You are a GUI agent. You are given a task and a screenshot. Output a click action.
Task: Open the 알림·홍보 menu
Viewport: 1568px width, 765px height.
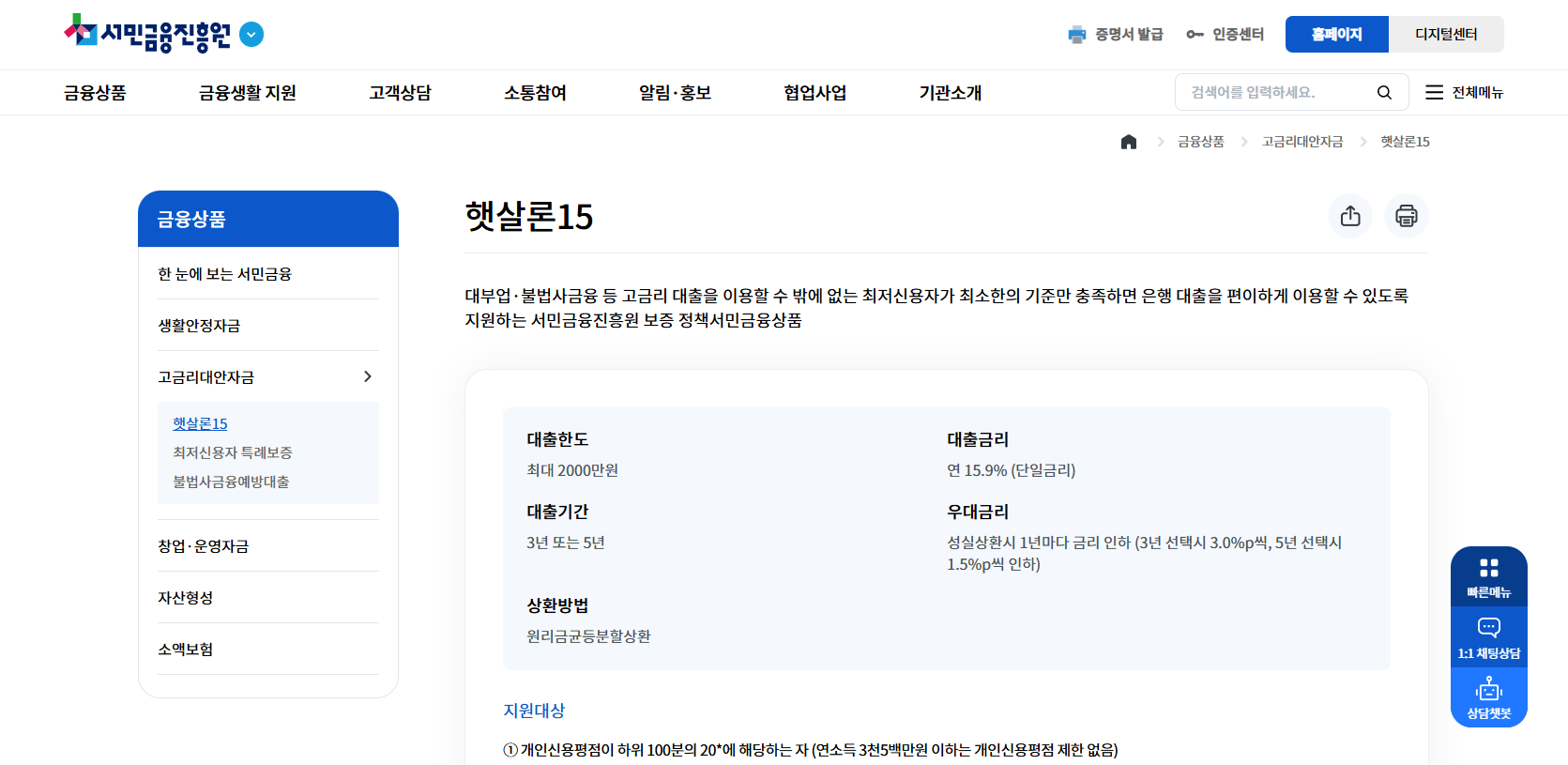(675, 93)
